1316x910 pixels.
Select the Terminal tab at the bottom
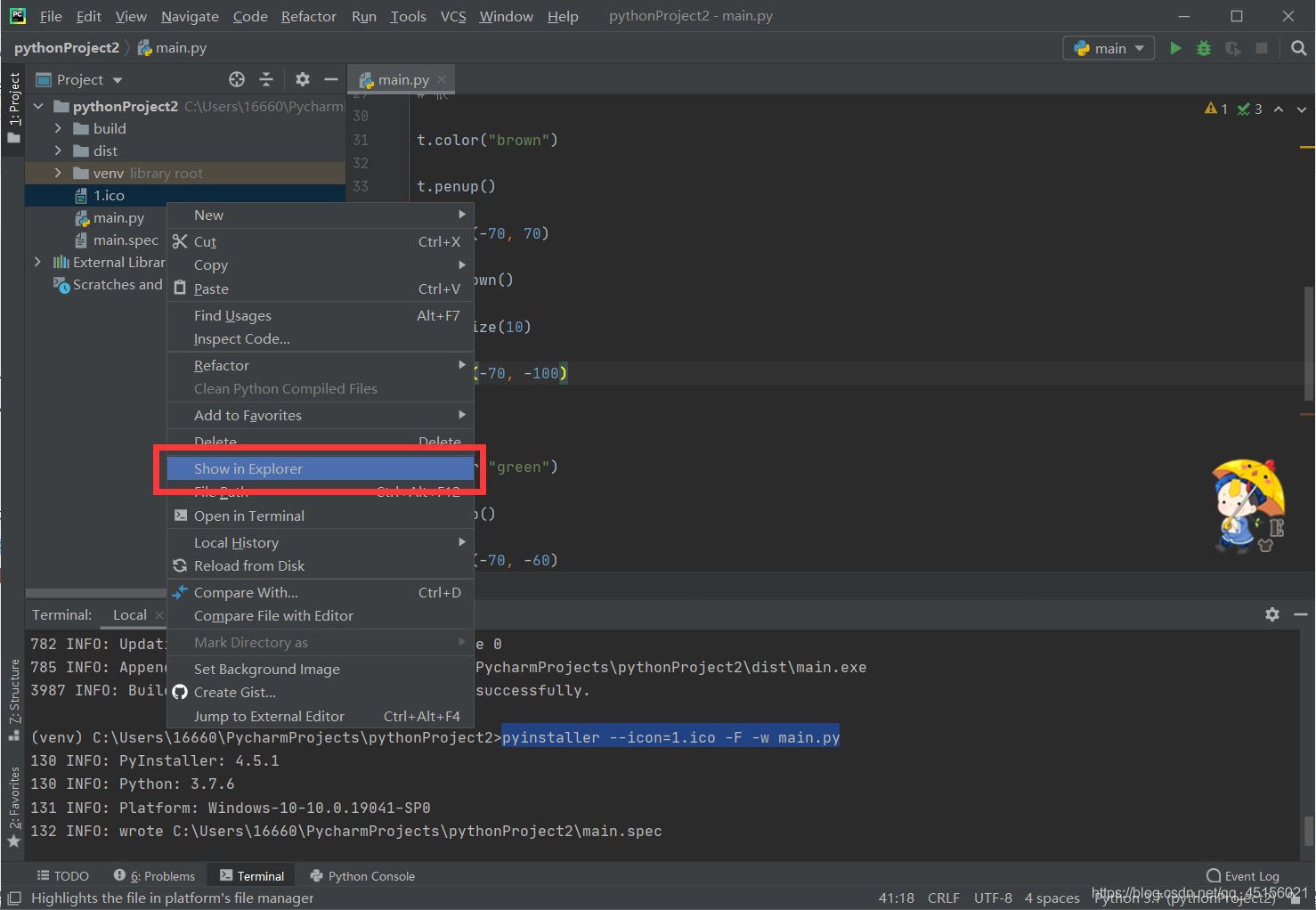(x=251, y=876)
